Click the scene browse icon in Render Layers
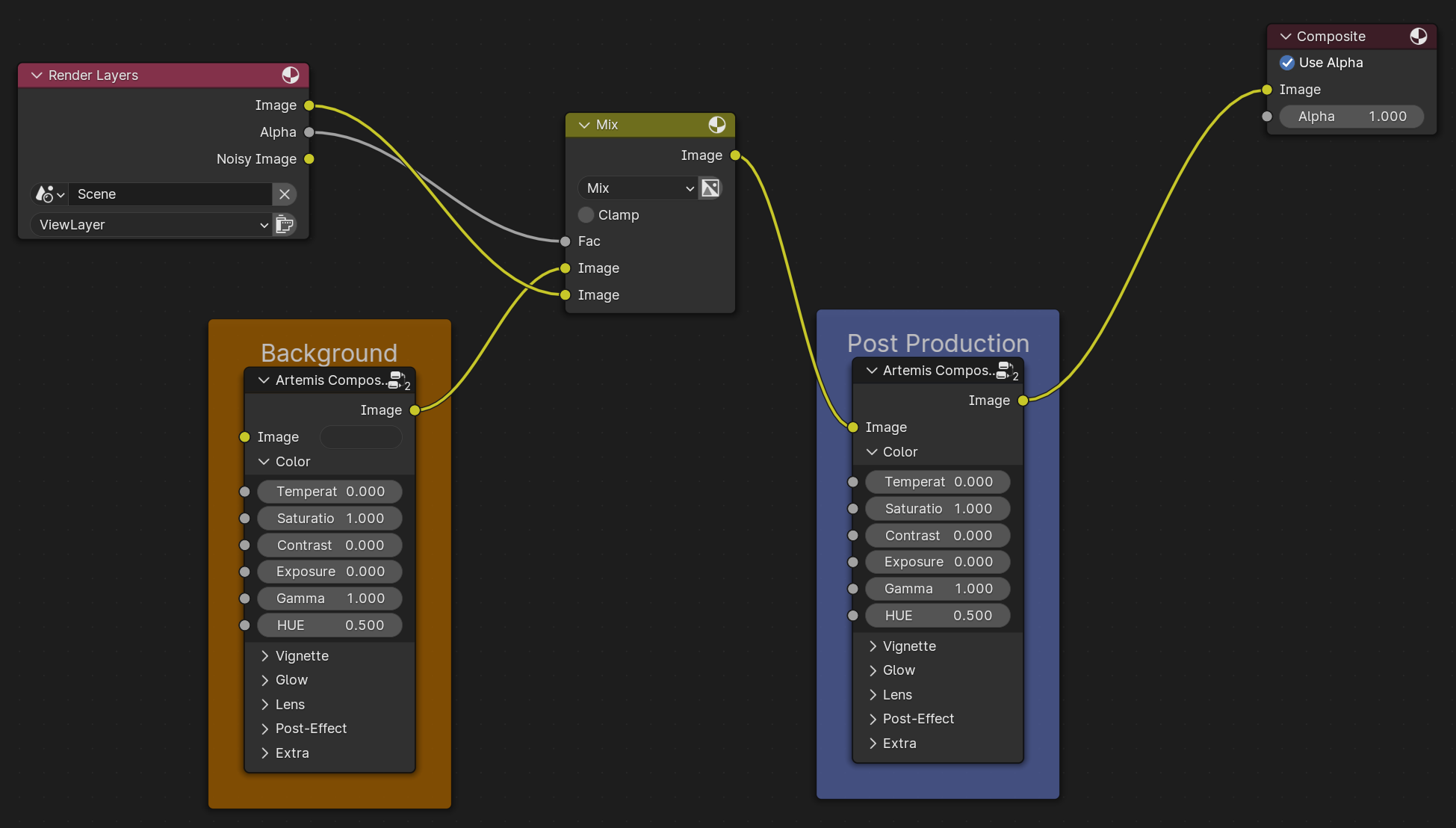Image resolution: width=1456 pixels, height=828 pixels. 50,194
